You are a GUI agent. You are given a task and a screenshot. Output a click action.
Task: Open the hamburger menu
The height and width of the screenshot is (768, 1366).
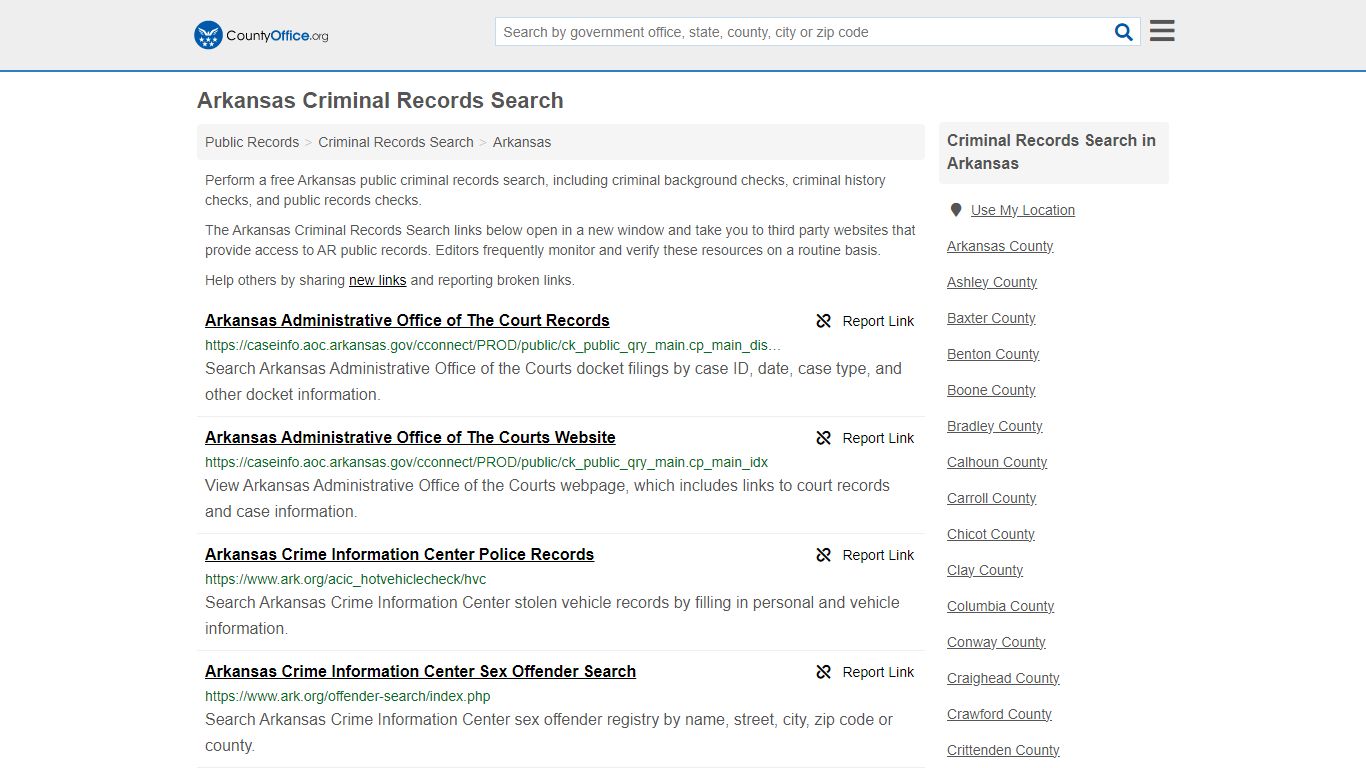point(1162,31)
